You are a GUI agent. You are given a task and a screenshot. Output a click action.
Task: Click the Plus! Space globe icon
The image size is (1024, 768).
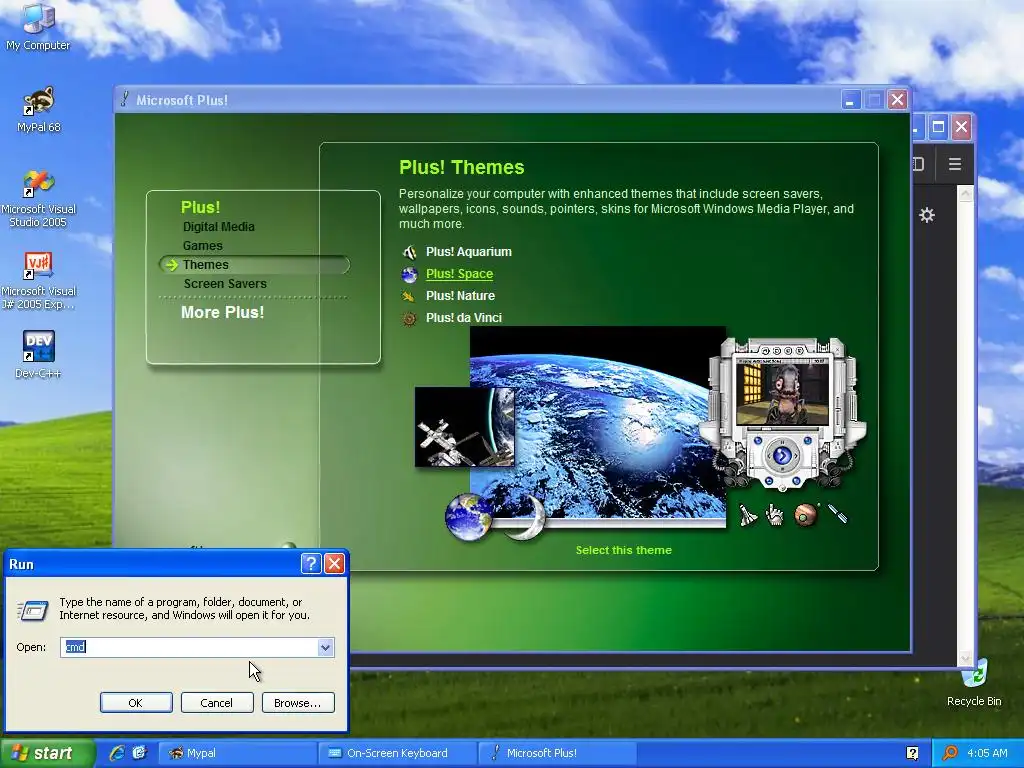[409, 274]
